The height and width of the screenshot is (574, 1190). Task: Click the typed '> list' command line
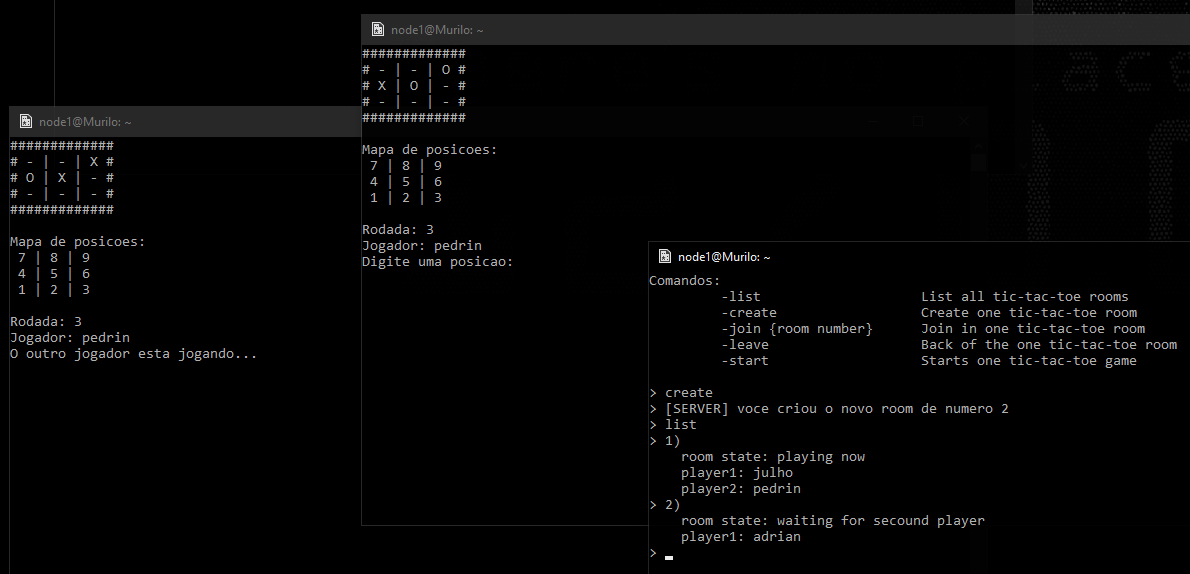672,424
